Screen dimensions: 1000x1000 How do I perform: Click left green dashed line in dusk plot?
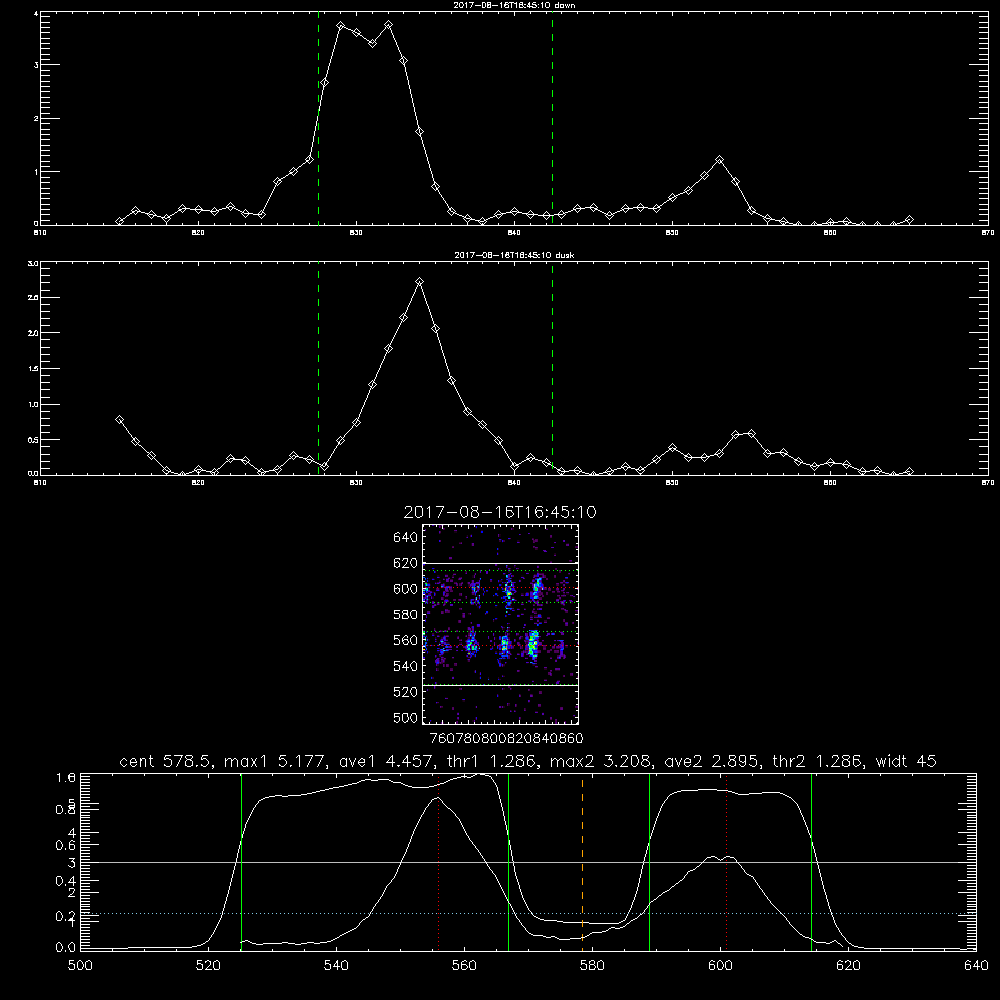[x=318, y=368]
